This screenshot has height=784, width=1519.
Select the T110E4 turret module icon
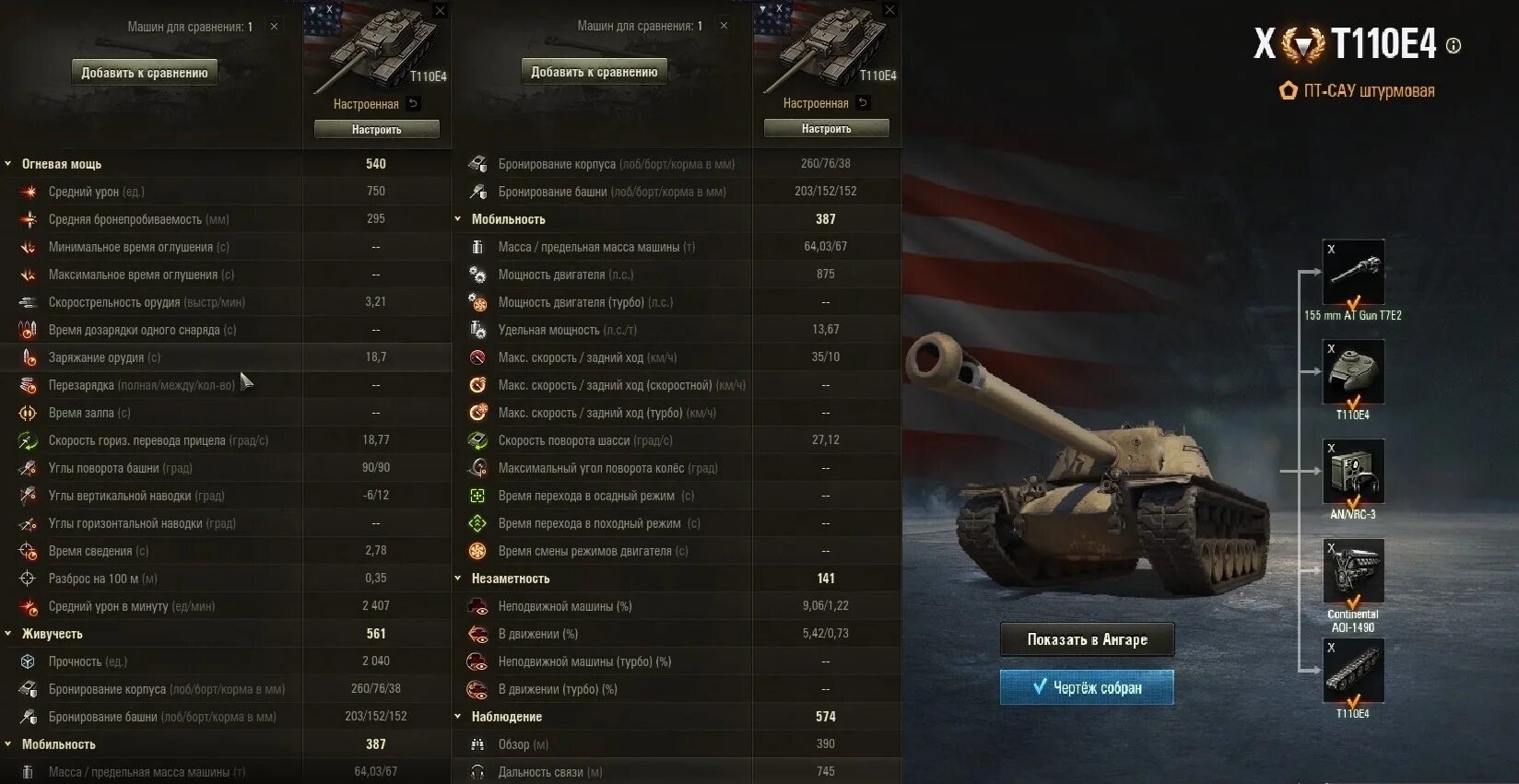(1353, 372)
